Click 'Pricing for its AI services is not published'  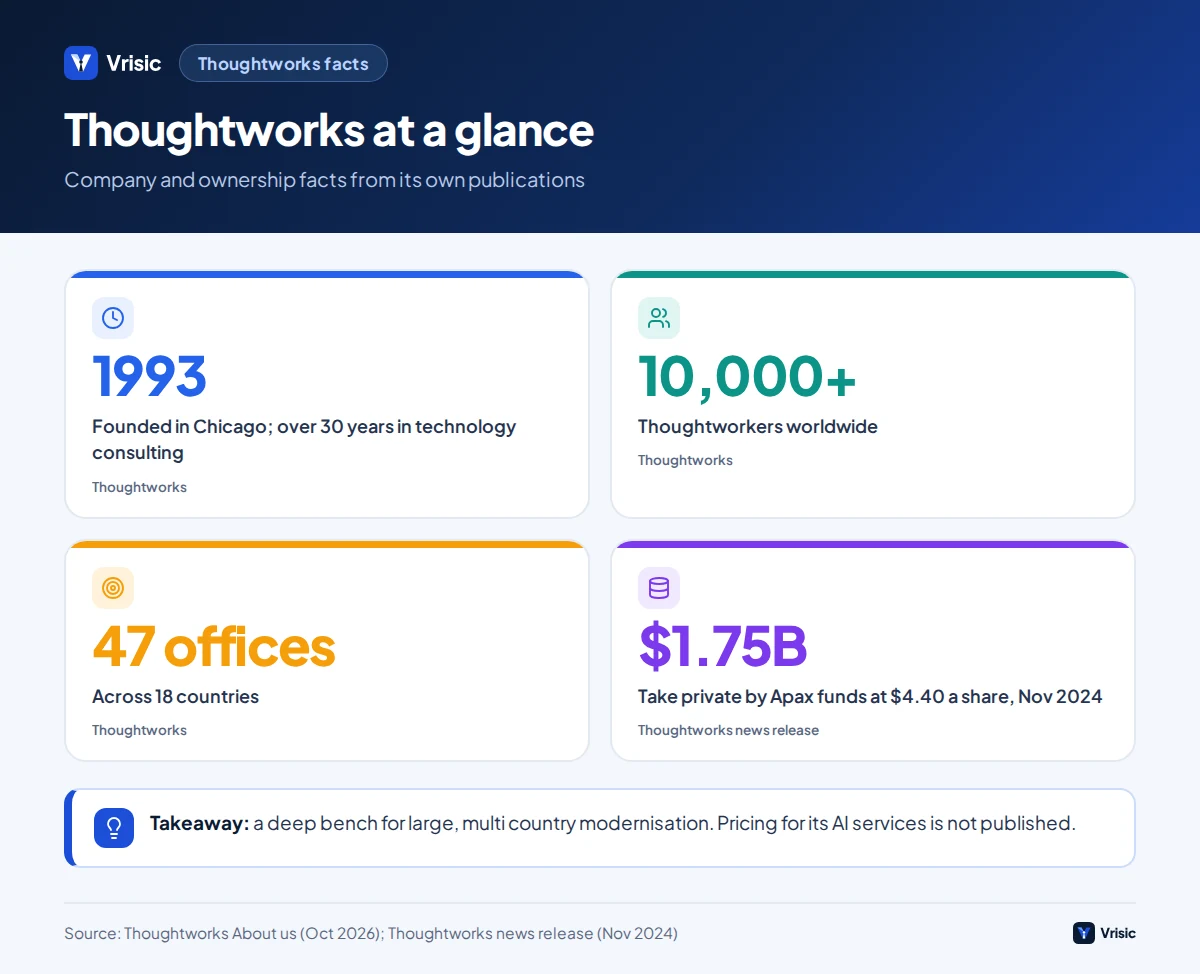(x=896, y=824)
